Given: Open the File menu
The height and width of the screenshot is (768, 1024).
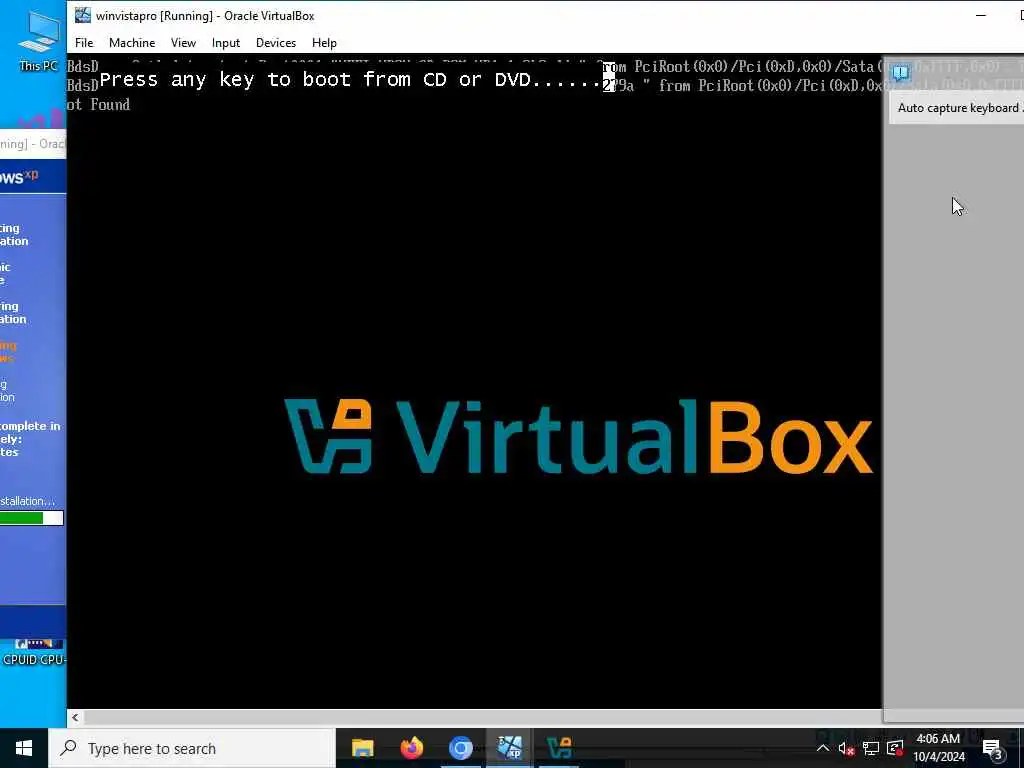Looking at the screenshot, I should (x=84, y=42).
